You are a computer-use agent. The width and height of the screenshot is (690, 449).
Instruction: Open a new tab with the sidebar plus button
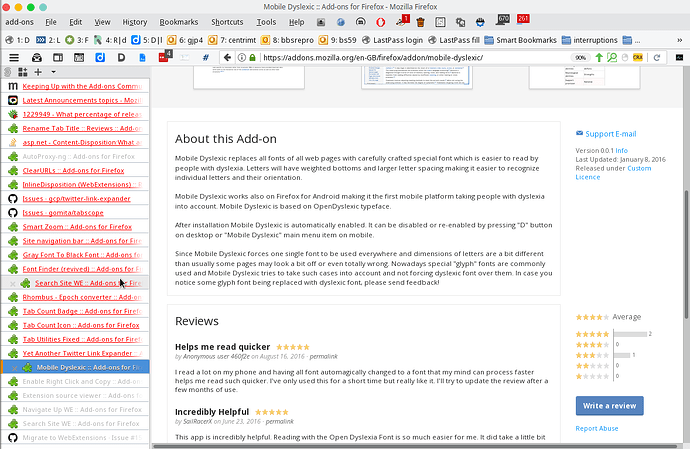(x=38, y=72)
